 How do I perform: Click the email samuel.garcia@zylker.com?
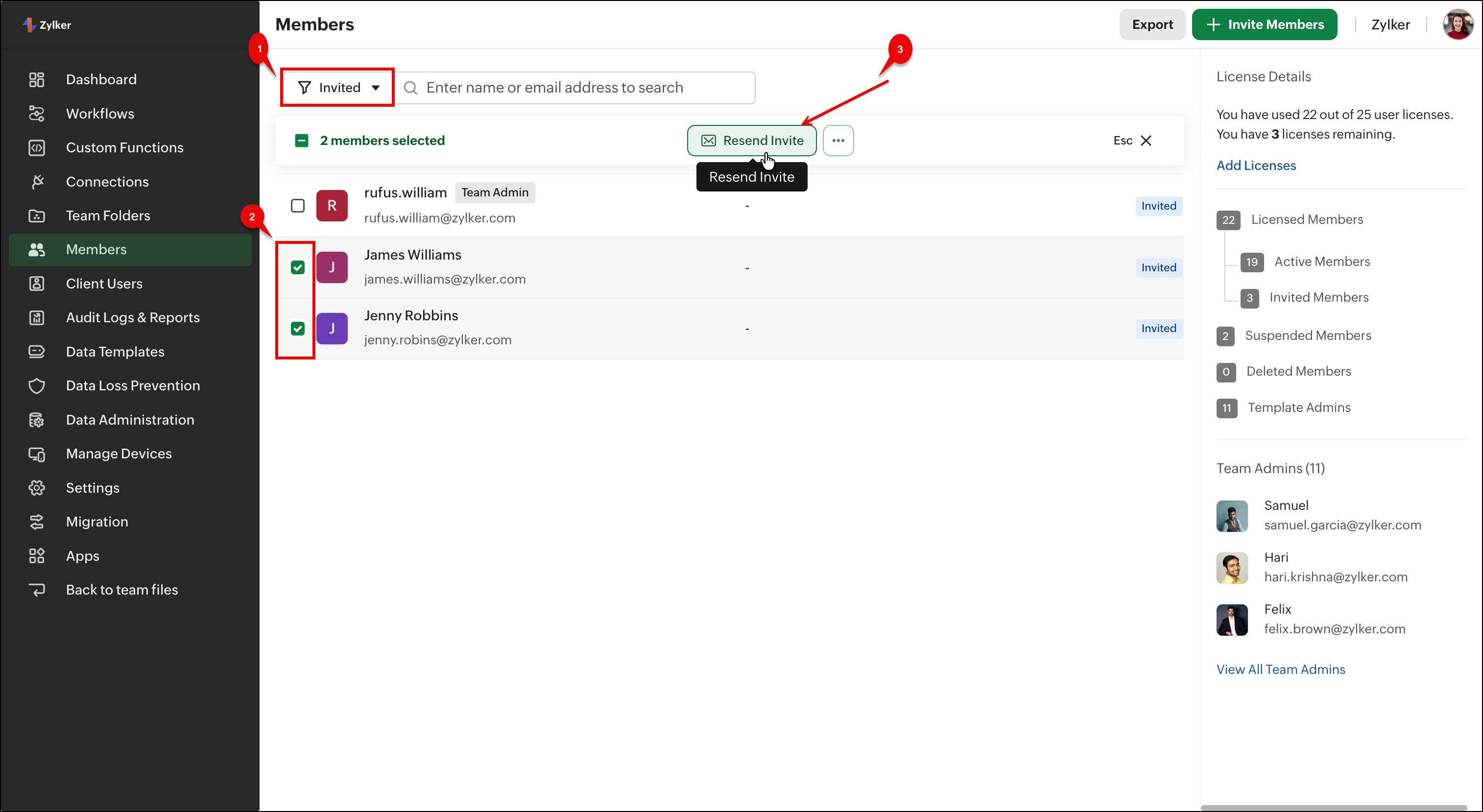click(1342, 525)
